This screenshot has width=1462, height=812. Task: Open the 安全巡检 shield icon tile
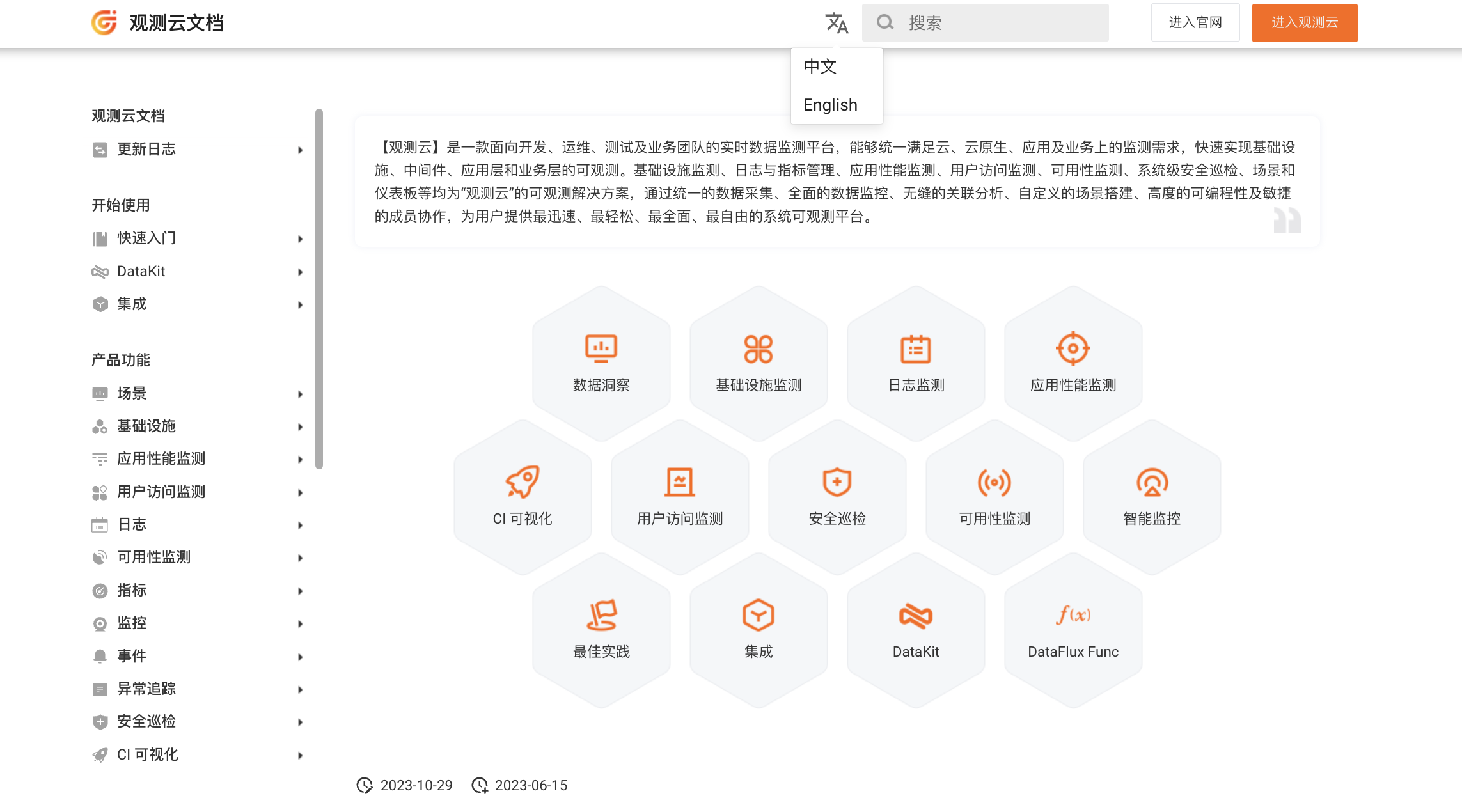[837, 482]
